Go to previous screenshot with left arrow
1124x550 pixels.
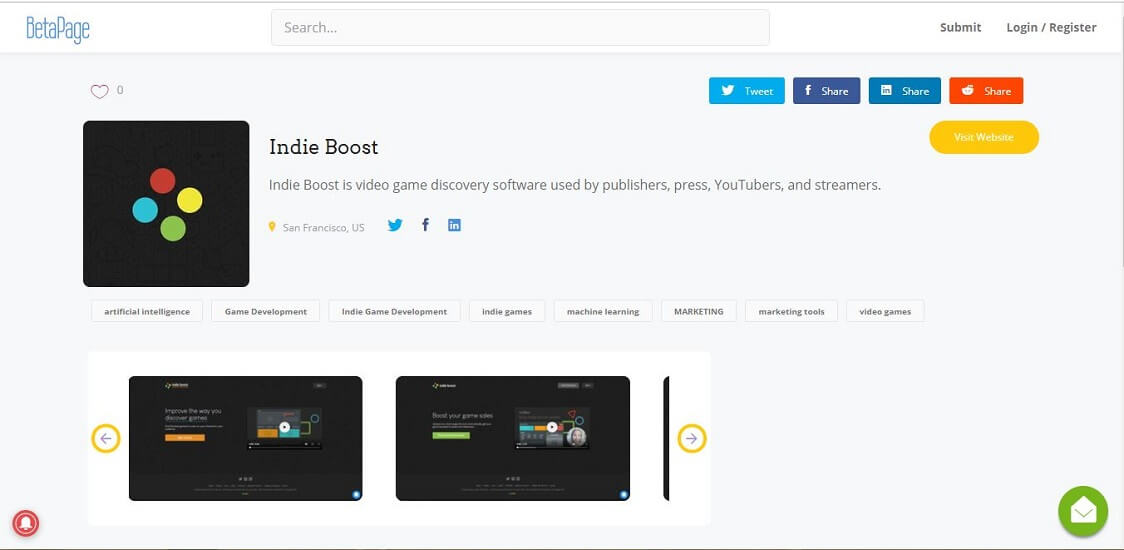(106, 438)
